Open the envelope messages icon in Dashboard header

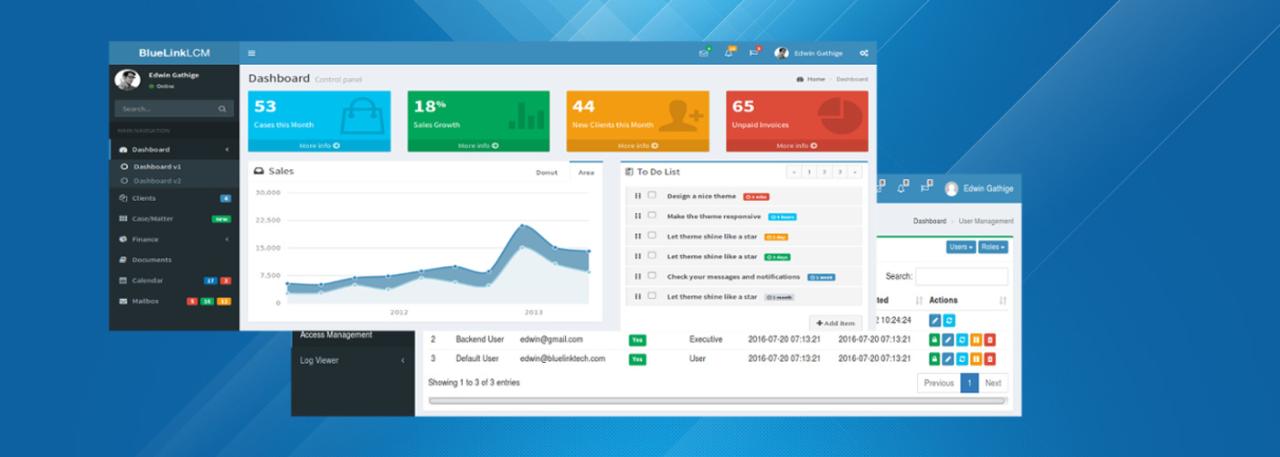coord(704,53)
